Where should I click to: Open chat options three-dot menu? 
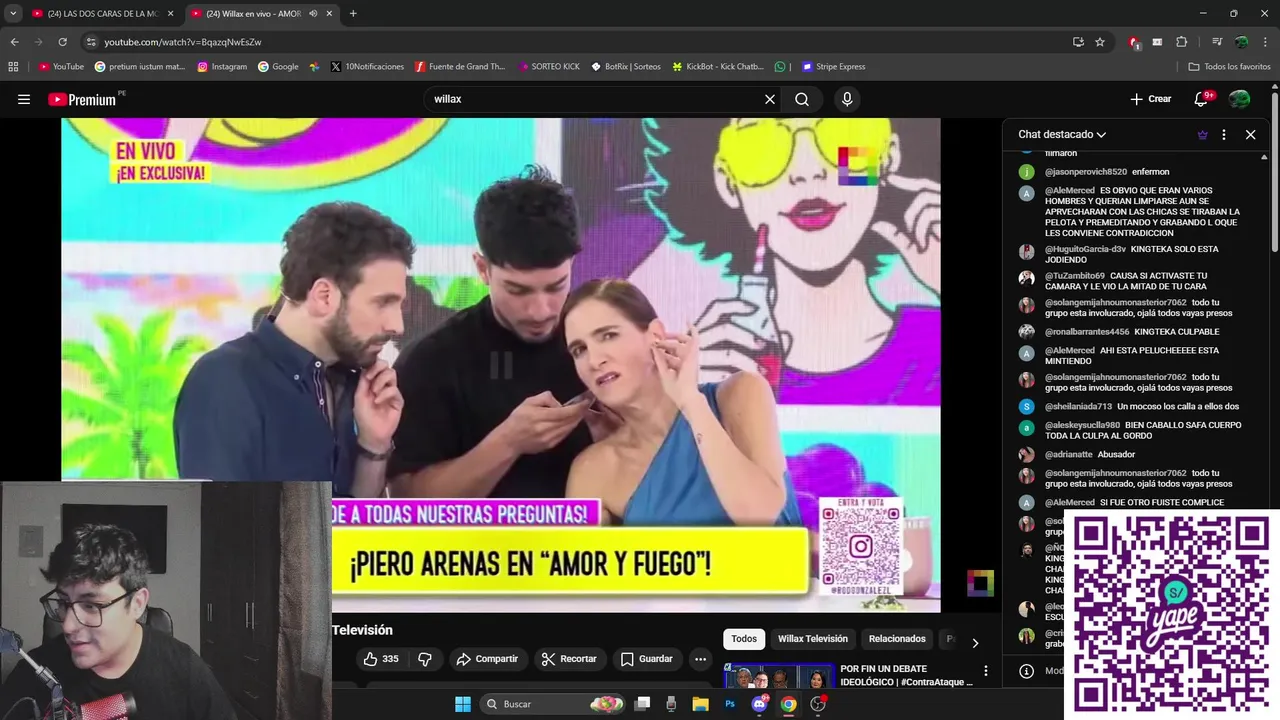[1224, 134]
